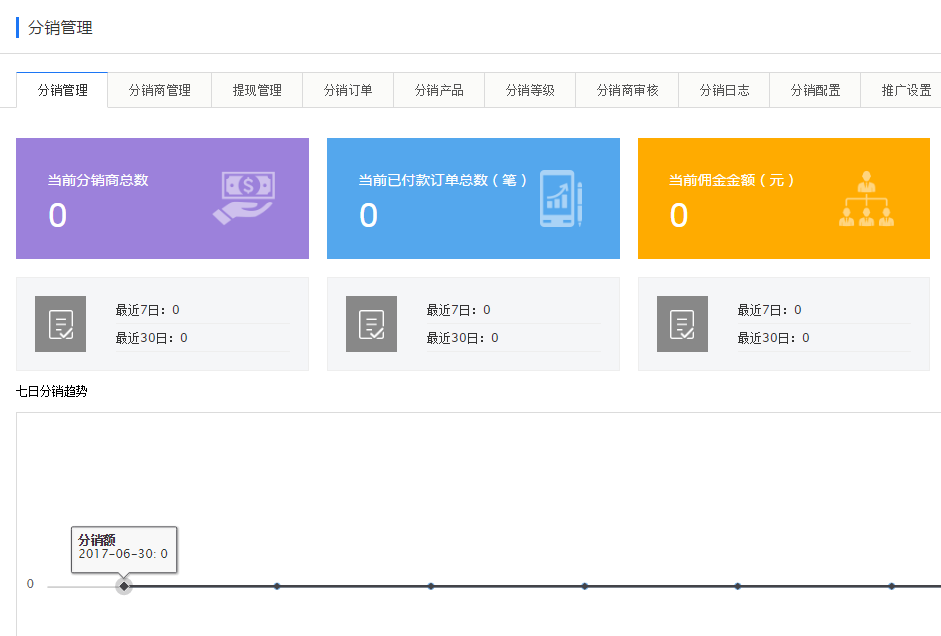This screenshot has height=636, width=941.
Task: Open the 提现管理 tab
Action: coord(256,89)
